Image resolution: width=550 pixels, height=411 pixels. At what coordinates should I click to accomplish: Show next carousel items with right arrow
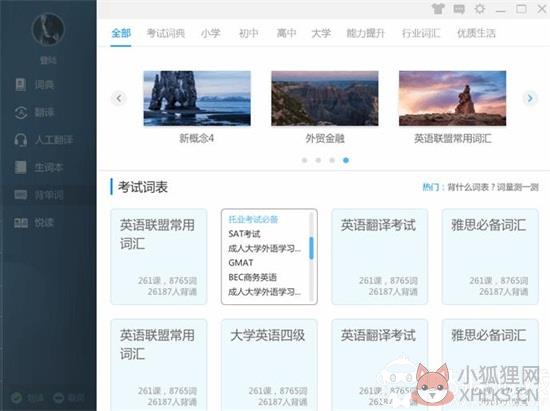coord(530,98)
